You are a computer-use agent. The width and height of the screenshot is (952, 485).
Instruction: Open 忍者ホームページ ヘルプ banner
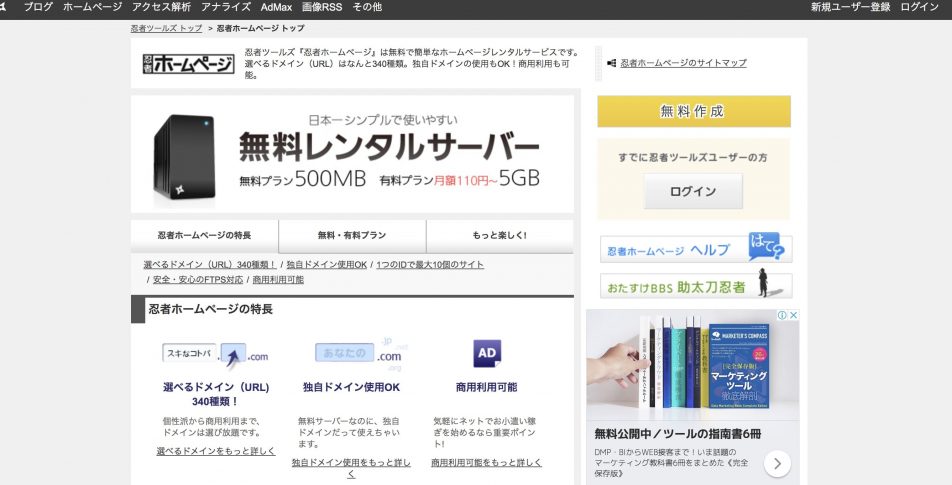tap(696, 249)
